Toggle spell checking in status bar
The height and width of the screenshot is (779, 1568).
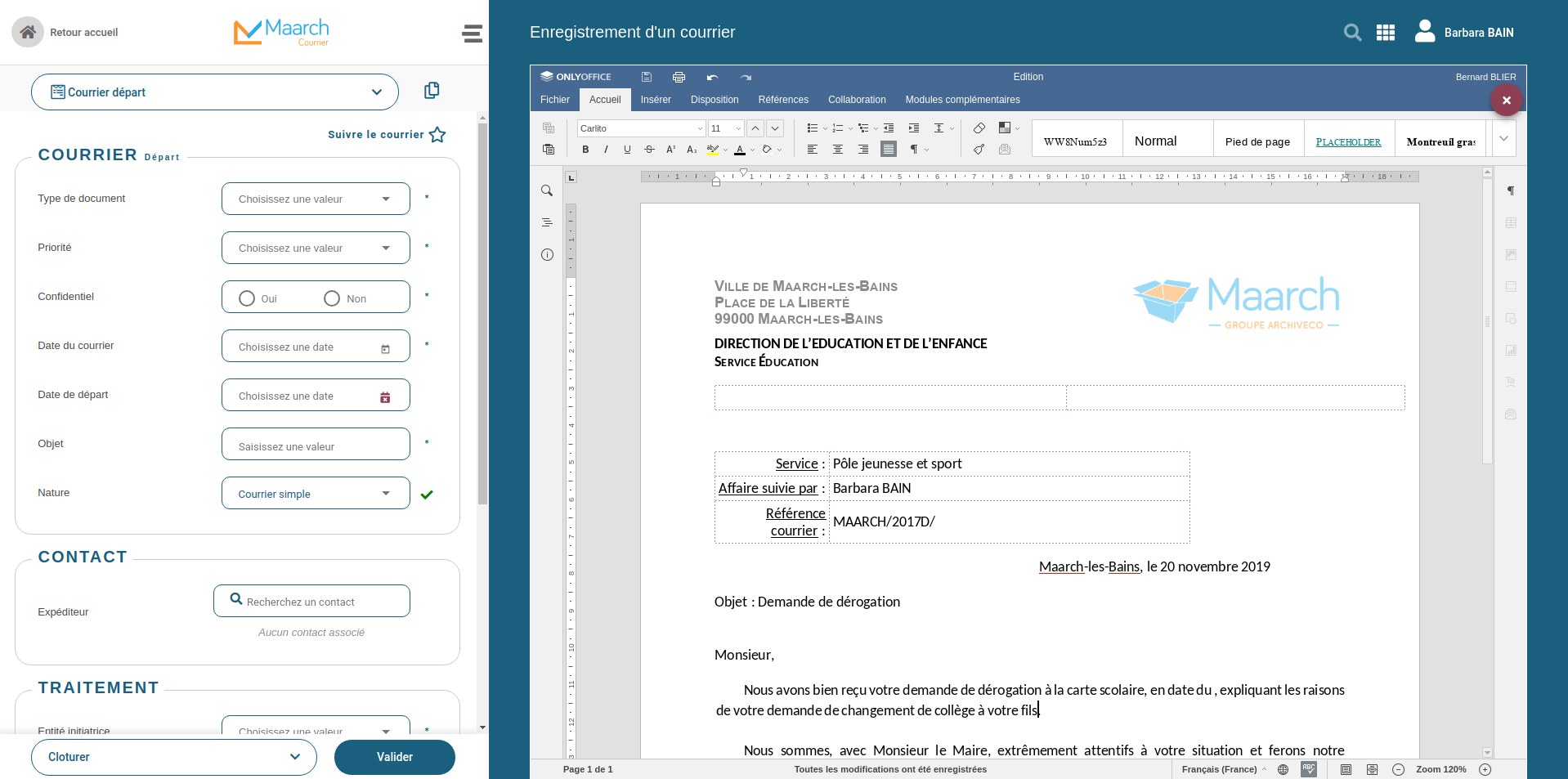click(x=1309, y=769)
